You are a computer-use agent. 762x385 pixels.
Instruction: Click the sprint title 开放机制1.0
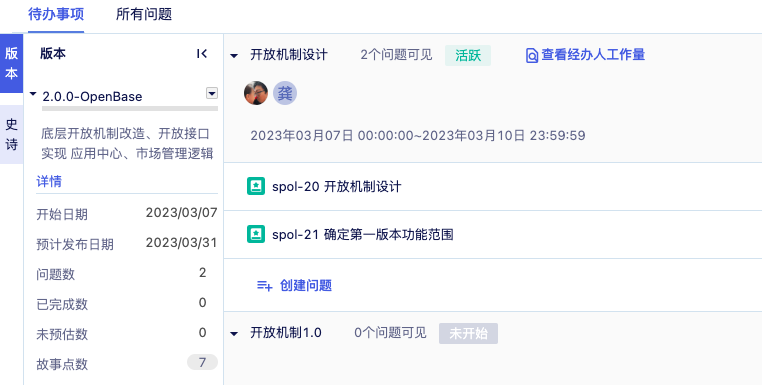(x=286, y=333)
